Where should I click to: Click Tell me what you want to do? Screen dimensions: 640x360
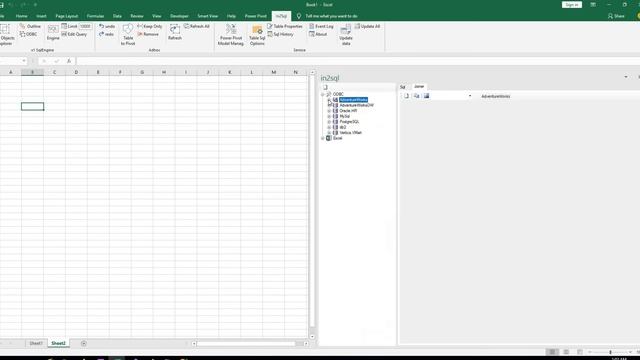pos(331,16)
